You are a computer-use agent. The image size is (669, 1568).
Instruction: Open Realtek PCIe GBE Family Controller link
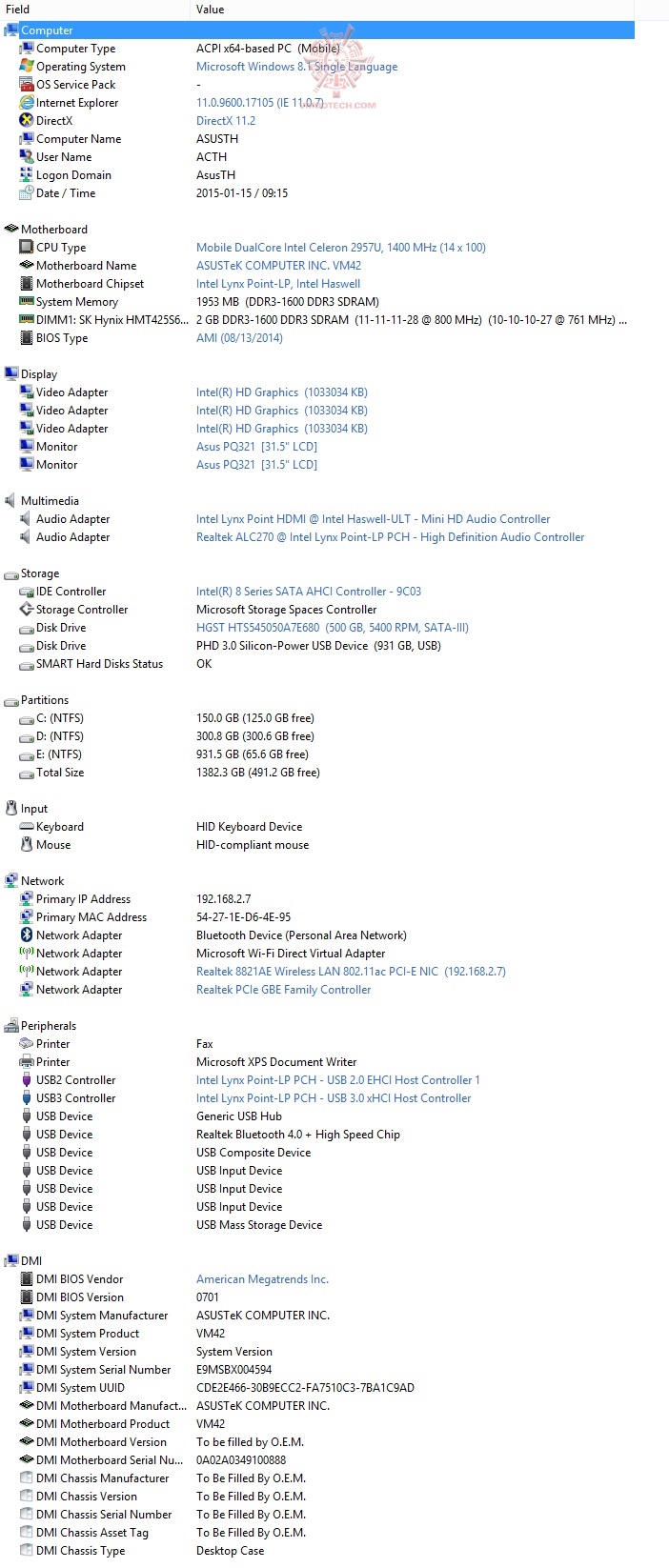click(283, 990)
